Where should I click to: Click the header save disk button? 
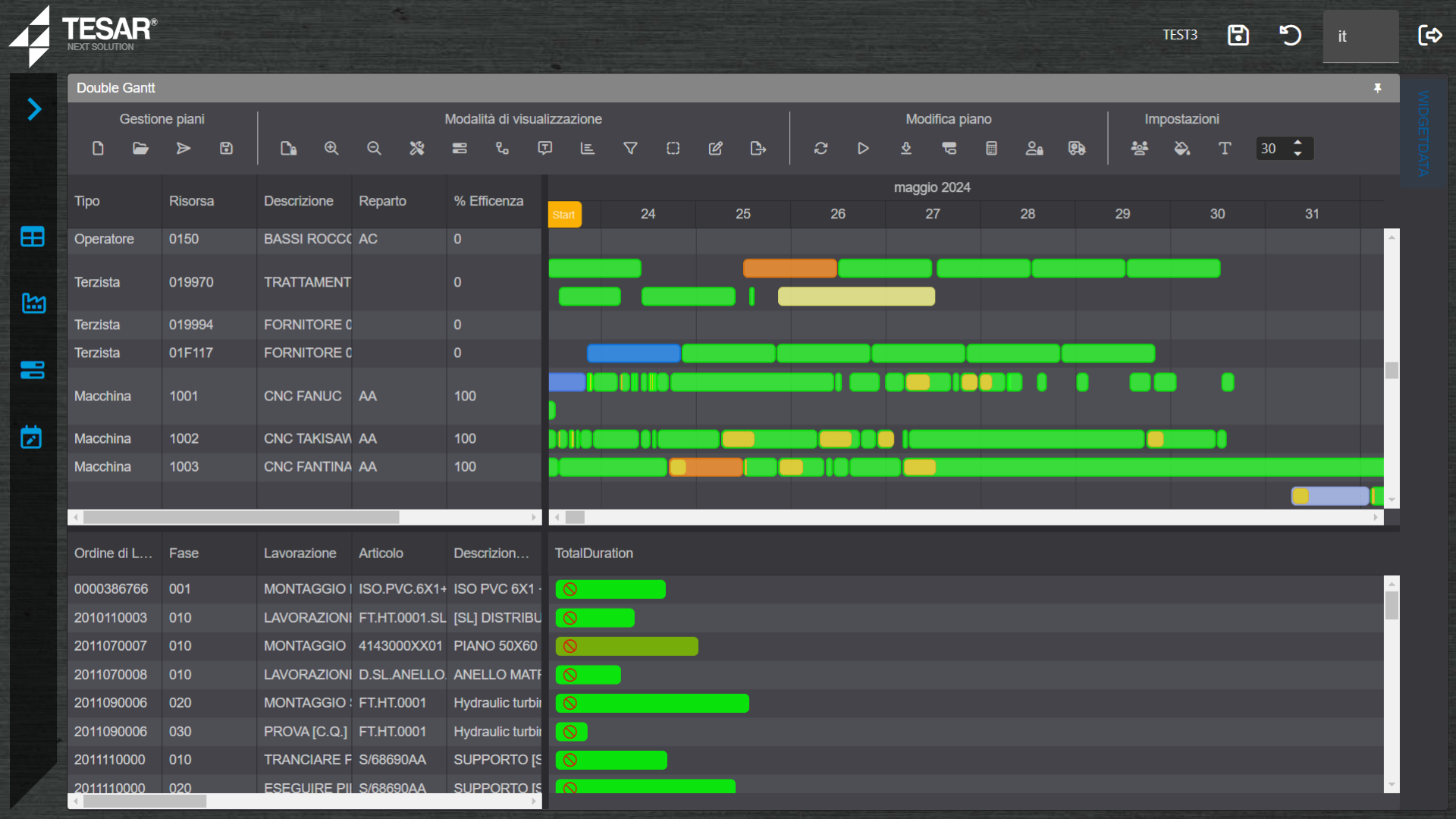point(1238,35)
